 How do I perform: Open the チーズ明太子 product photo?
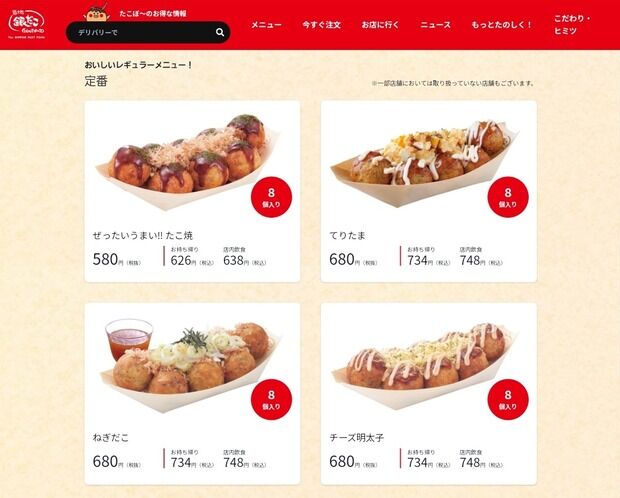[x=423, y=366]
